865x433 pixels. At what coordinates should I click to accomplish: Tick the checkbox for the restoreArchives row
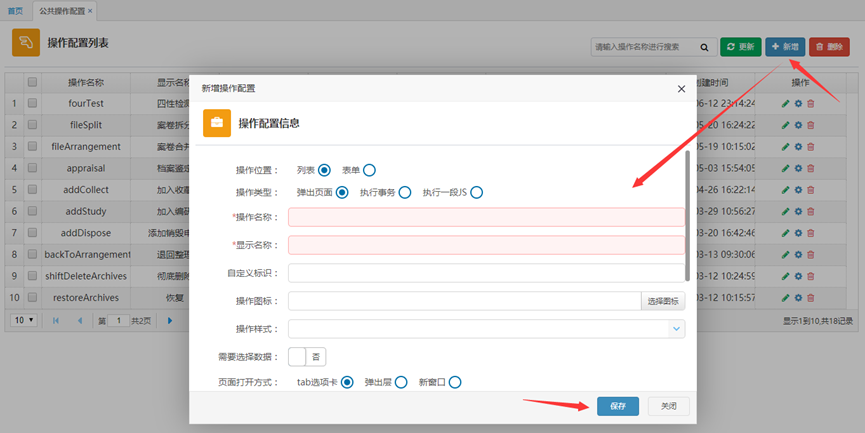click(x=33, y=297)
